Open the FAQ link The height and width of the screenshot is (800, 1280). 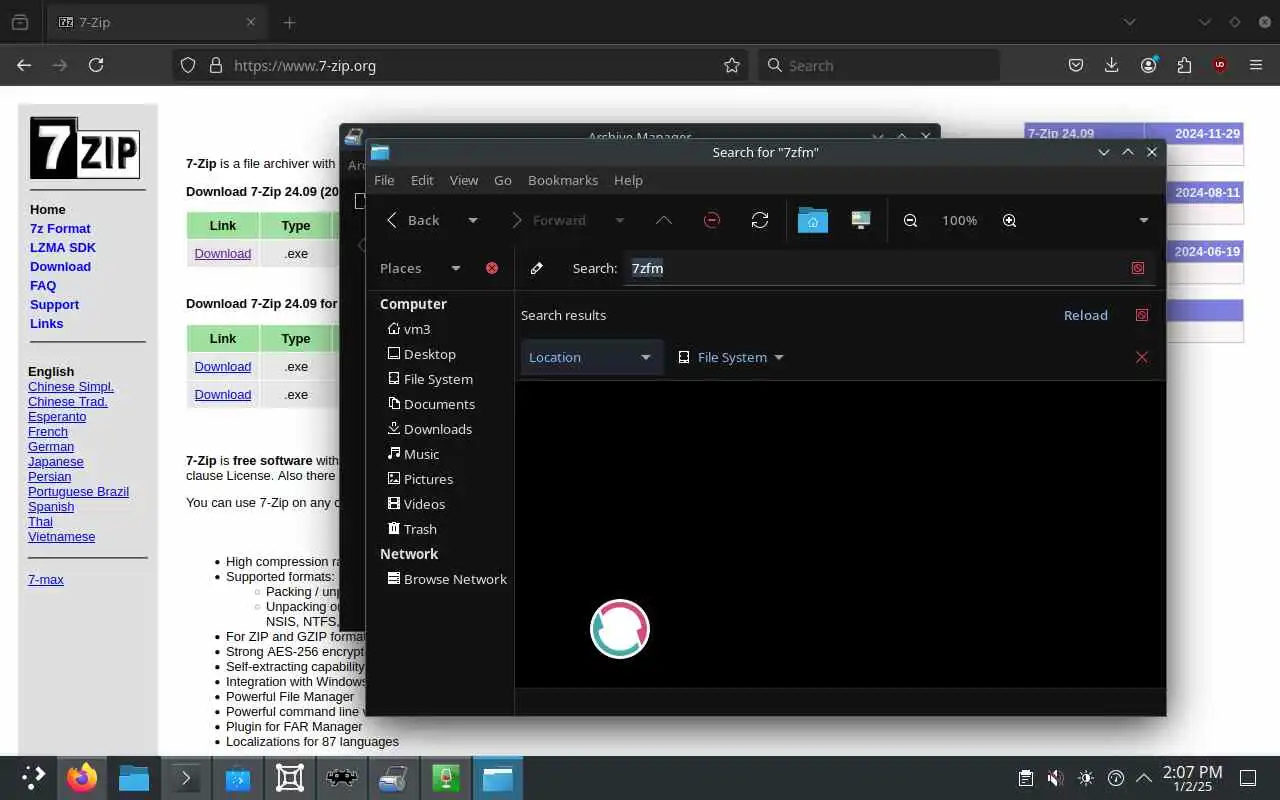[x=43, y=285]
